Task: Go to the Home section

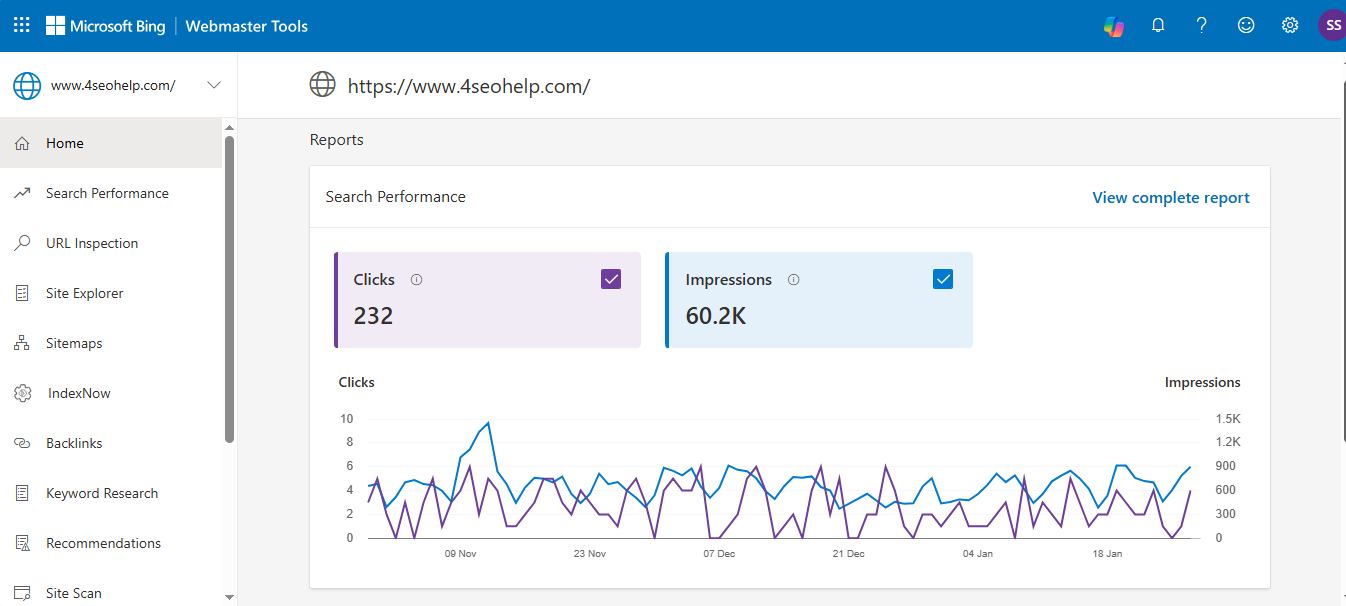Action: [67, 142]
